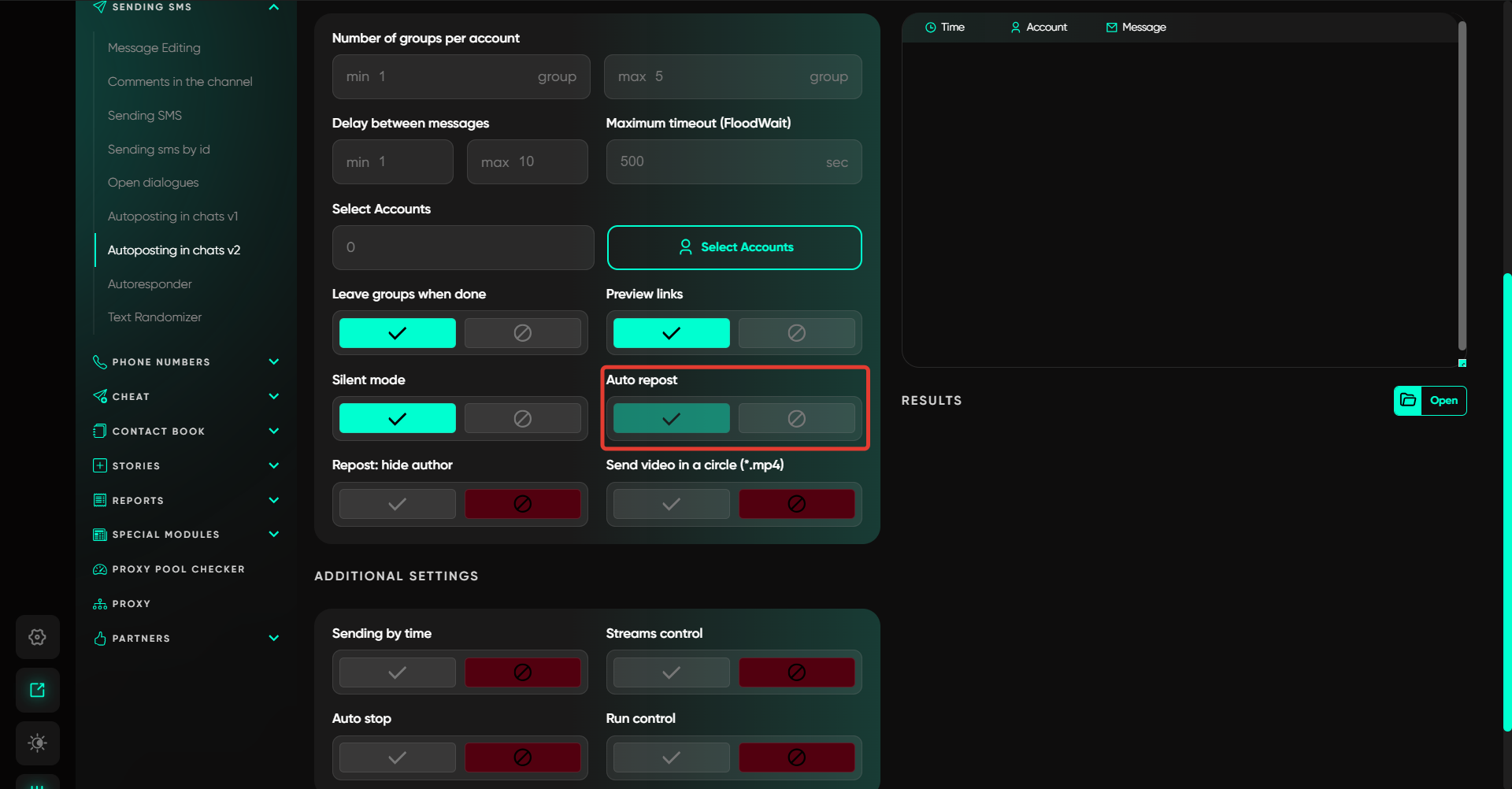Click the Proxy Pool Checker icon
Viewport: 1512px width, 789px height.
coord(100,569)
